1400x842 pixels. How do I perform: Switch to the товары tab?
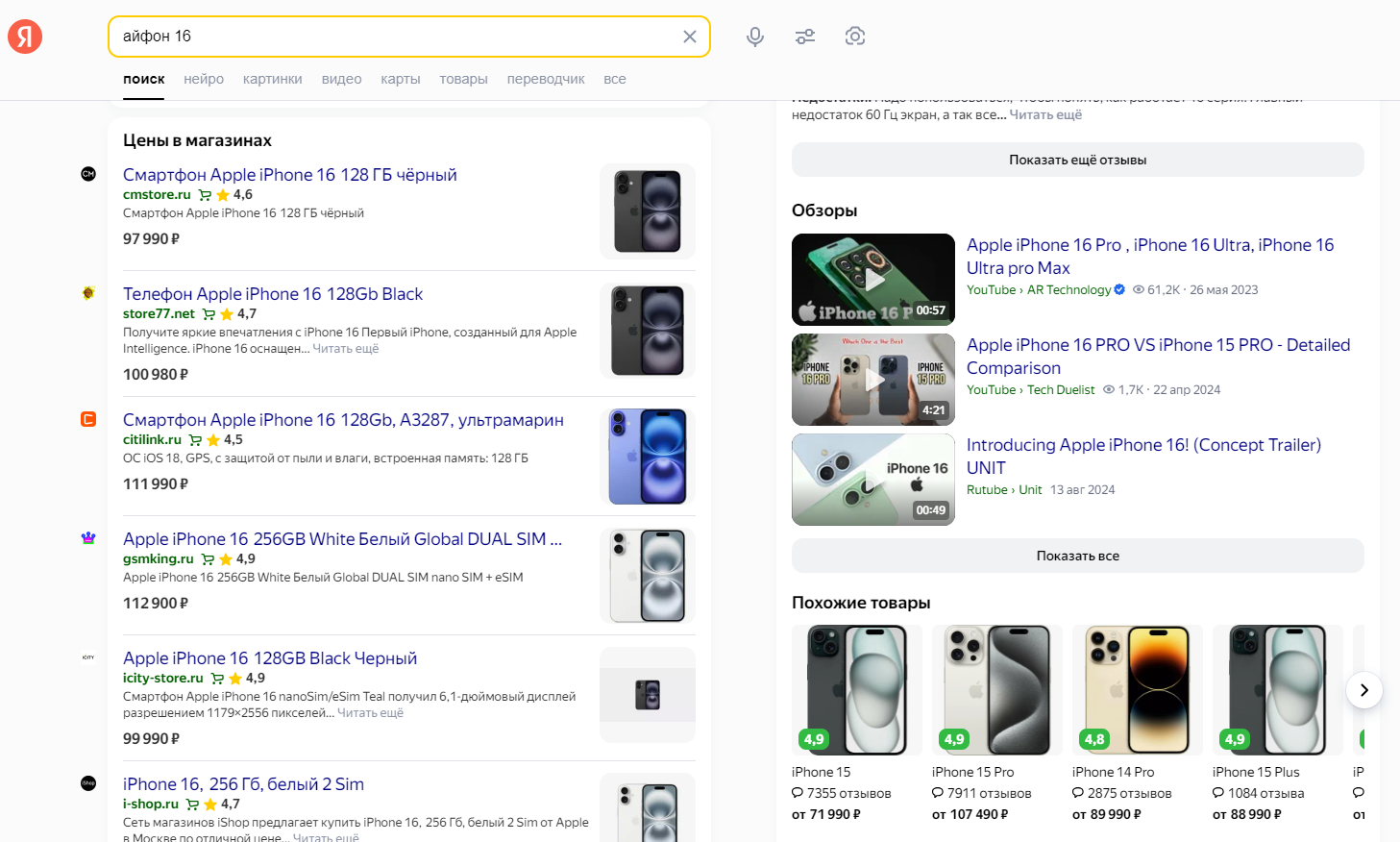click(464, 79)
